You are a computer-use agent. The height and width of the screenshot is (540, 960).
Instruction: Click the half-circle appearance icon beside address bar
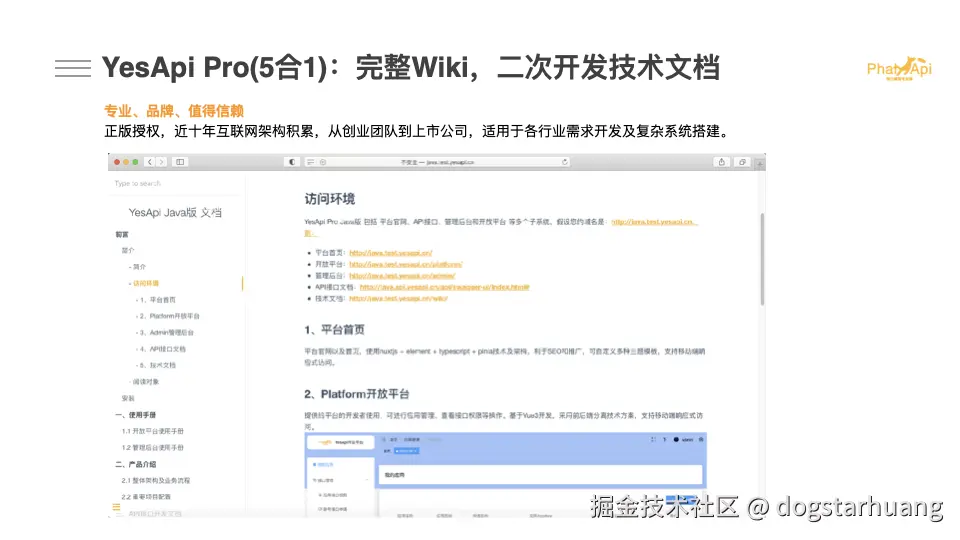tap(291, 162)
